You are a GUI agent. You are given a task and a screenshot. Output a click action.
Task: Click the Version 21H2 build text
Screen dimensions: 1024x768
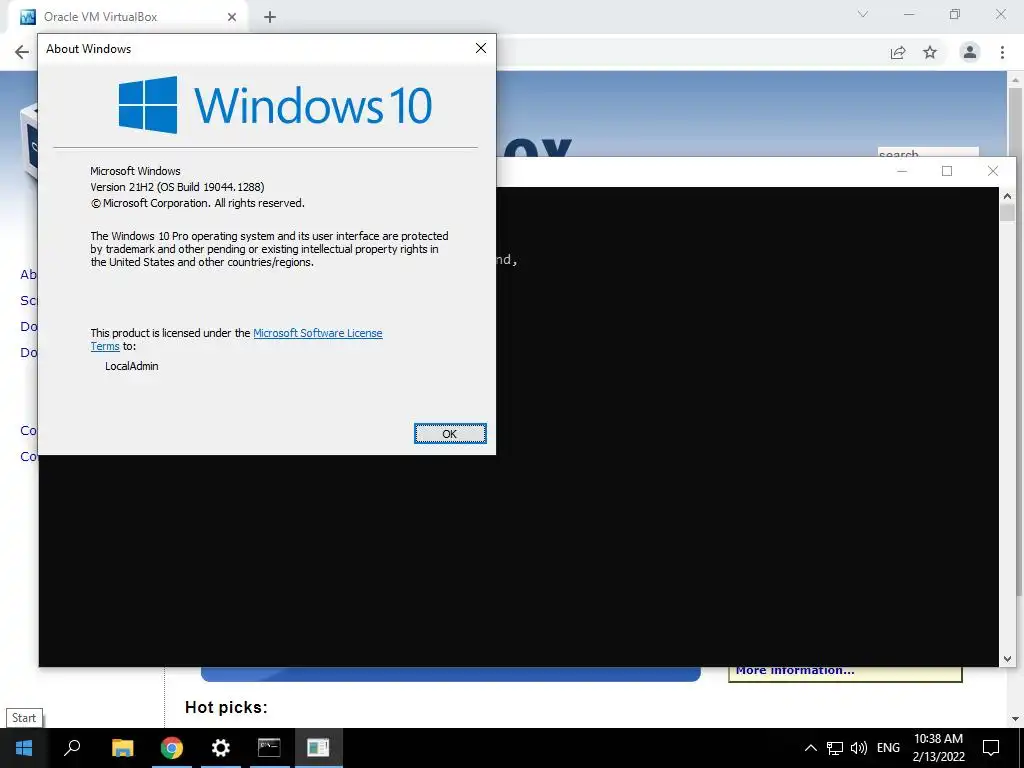tap(177, 187)
